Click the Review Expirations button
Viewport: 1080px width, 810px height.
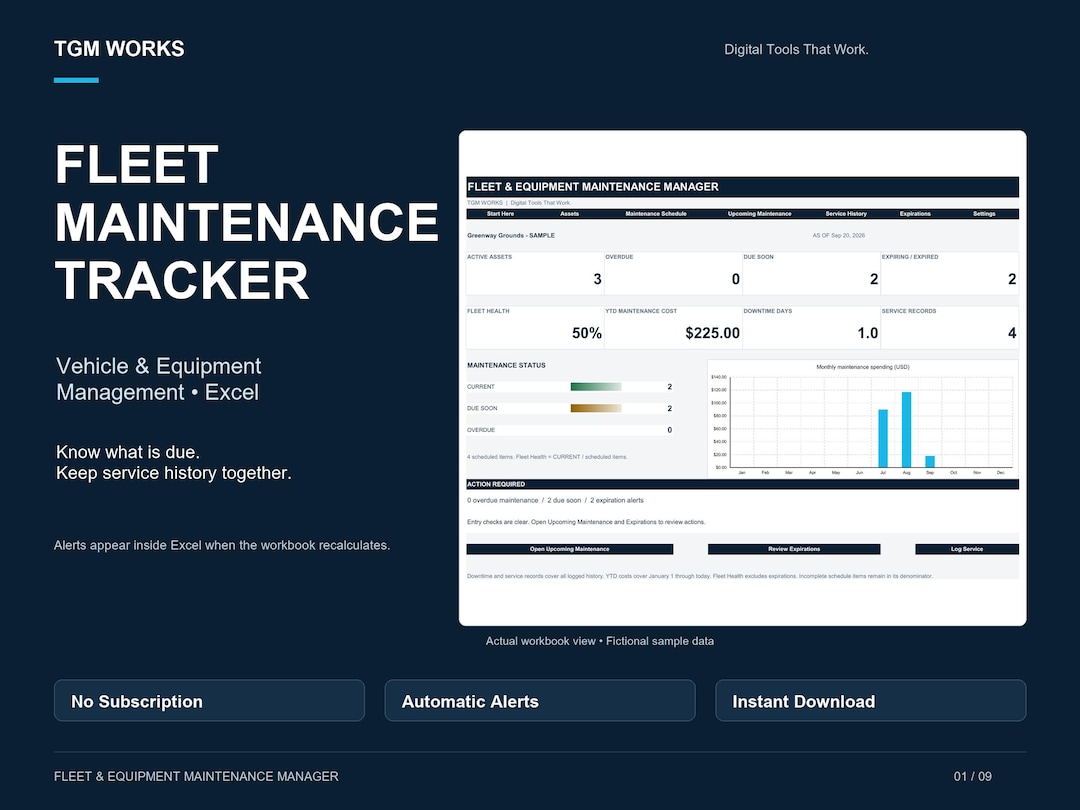(x=794, y=549)
